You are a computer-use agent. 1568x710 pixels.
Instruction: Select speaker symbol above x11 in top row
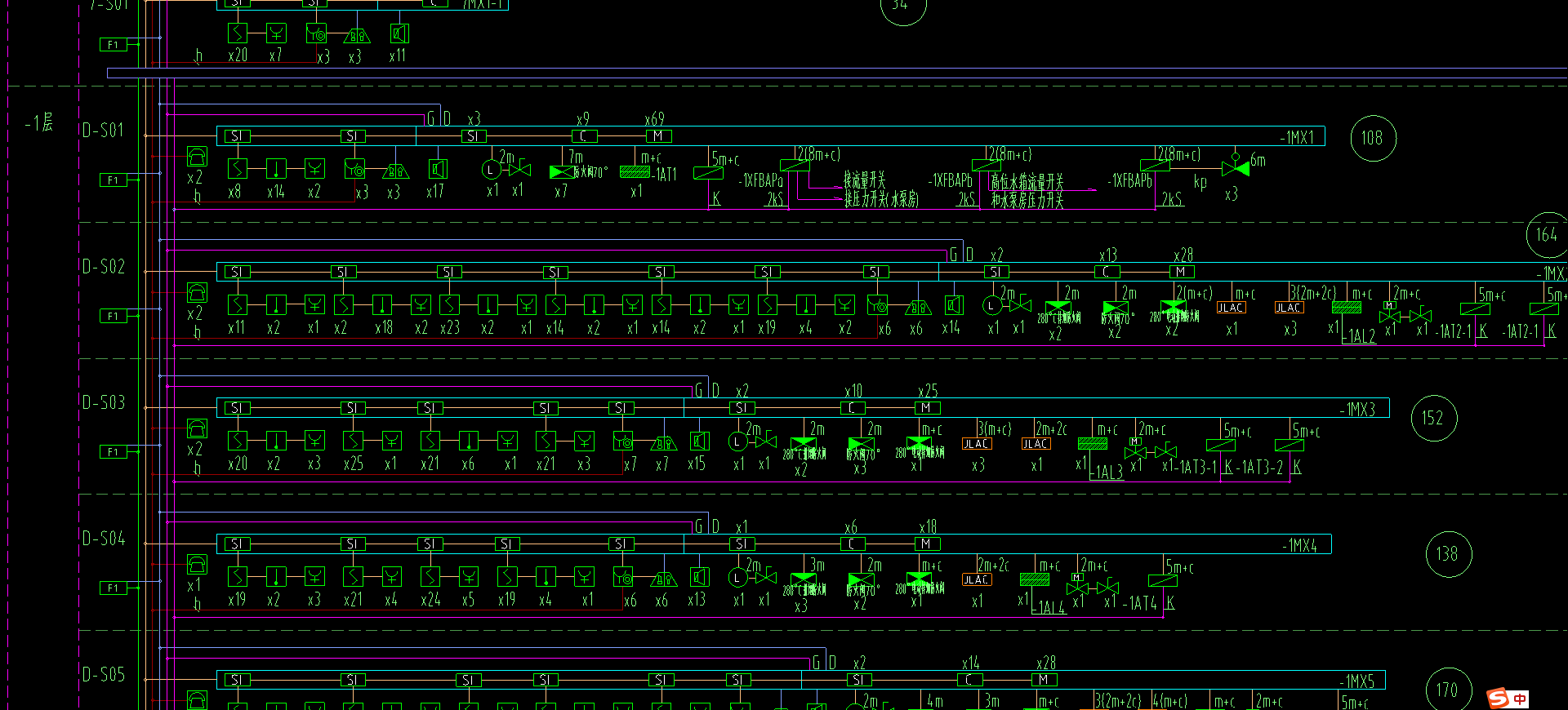point(399,33)
